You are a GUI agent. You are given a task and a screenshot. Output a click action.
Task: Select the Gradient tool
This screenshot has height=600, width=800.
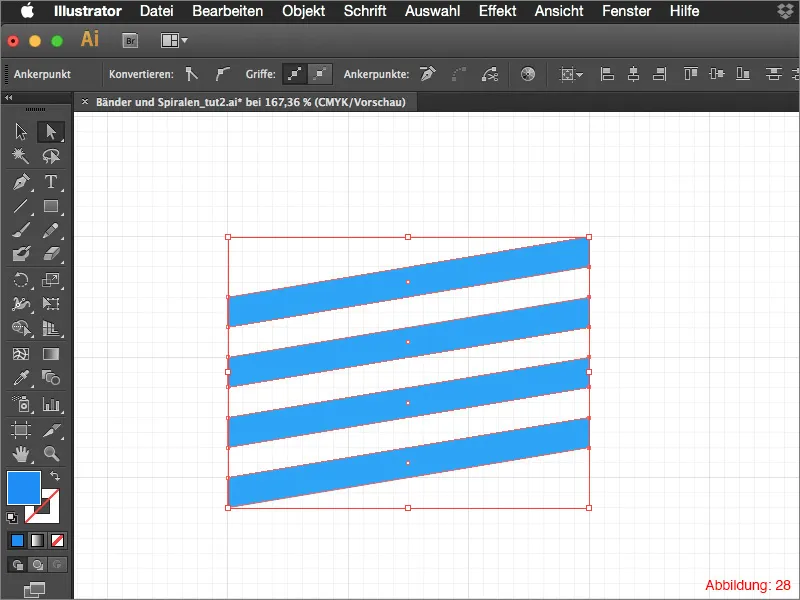[51, 354]
